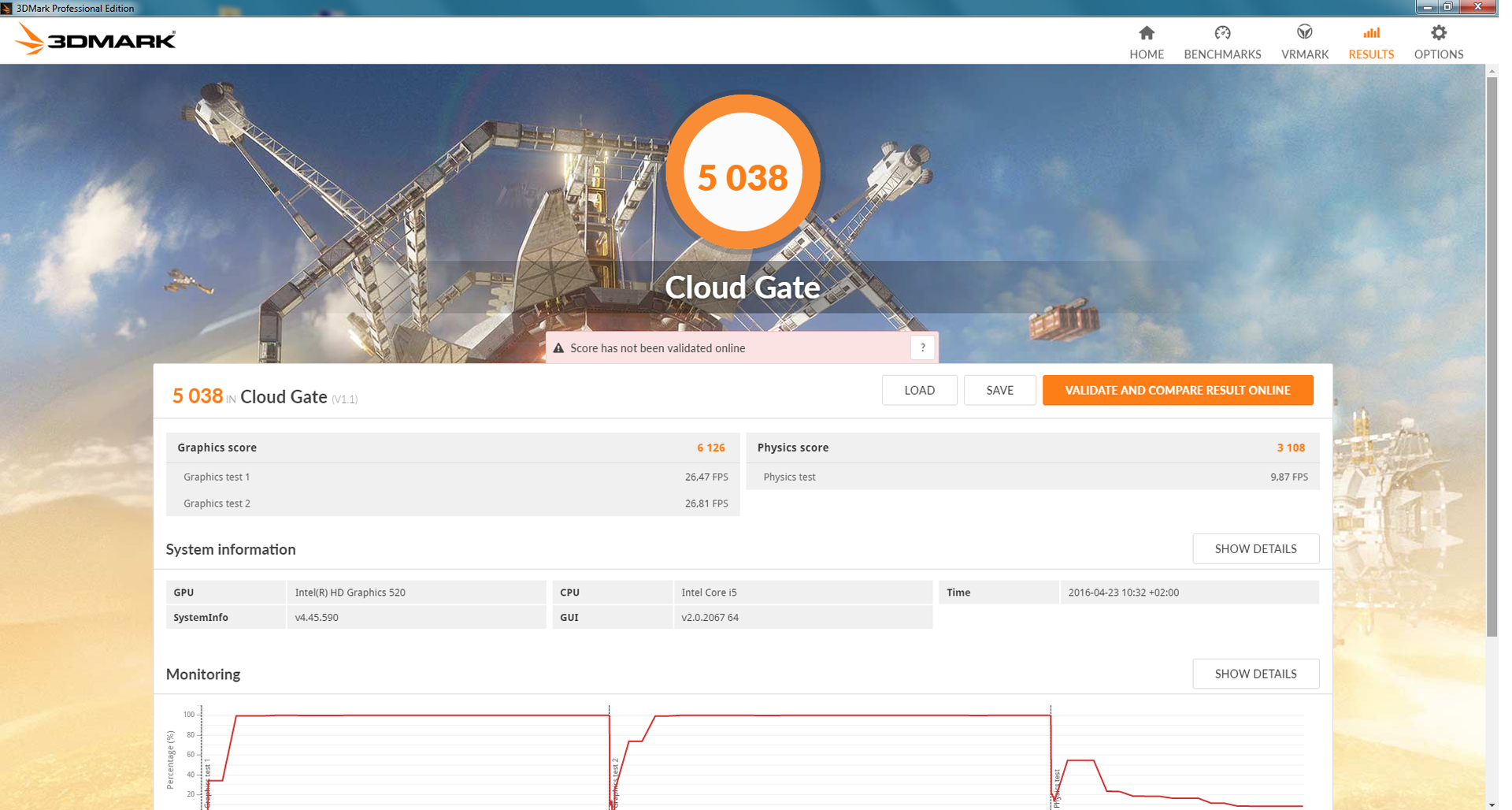
Task: Click the Physics score value 3 108
Action: (x=1291, y=448)
